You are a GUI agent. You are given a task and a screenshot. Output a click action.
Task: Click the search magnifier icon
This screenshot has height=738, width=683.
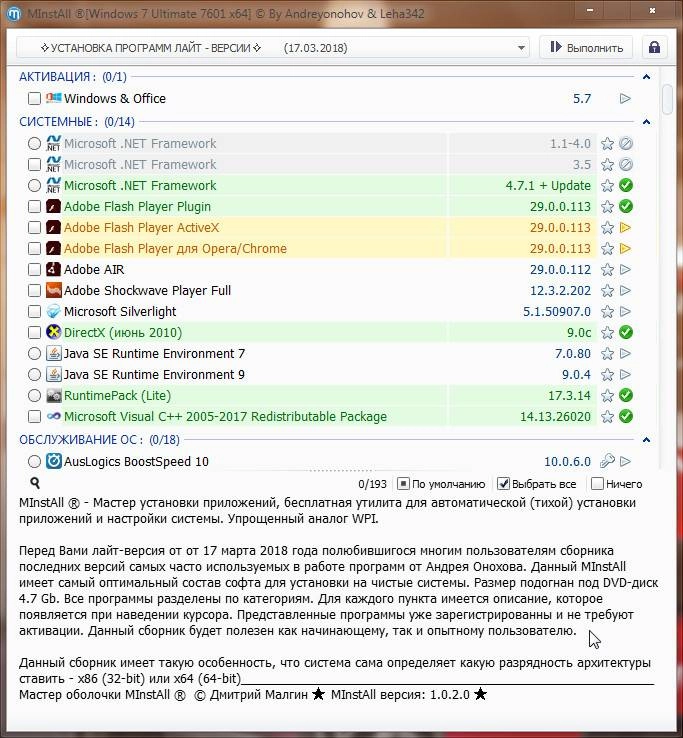pos(35,483)
